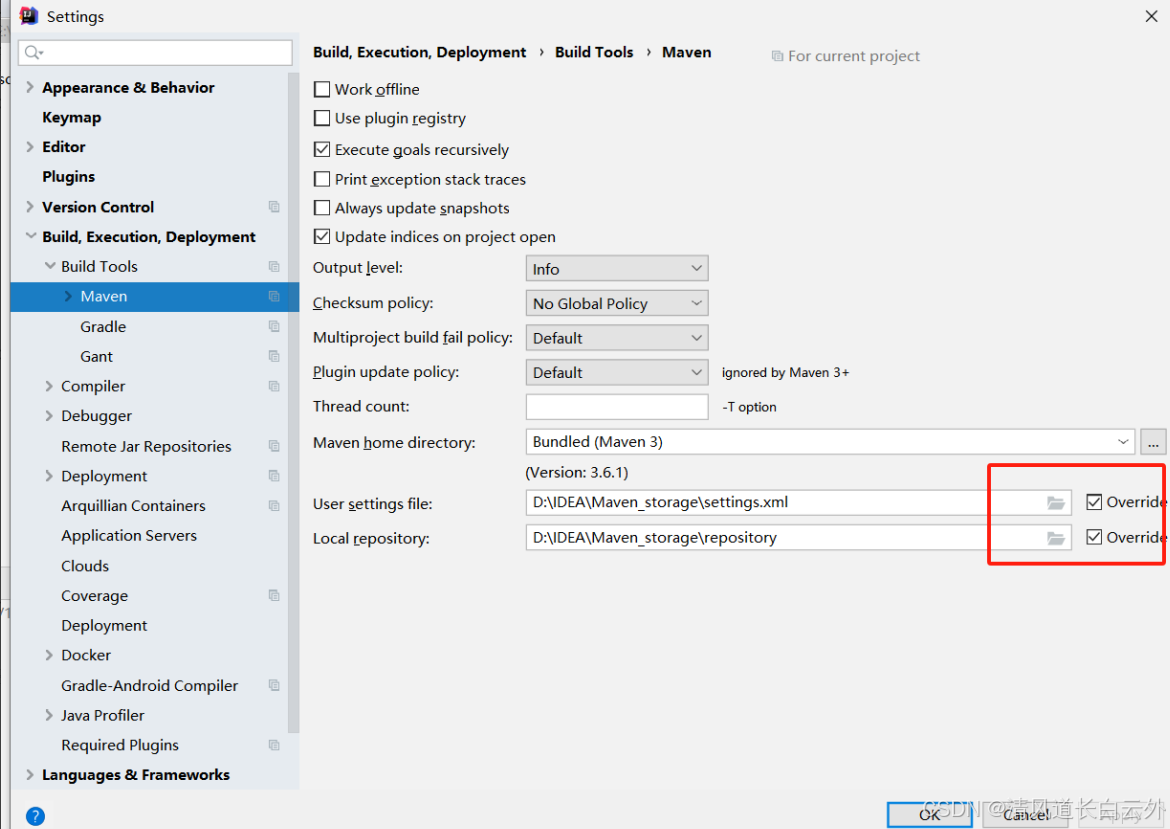
Task: Click the OK button
Action: [x=930, y=815]
